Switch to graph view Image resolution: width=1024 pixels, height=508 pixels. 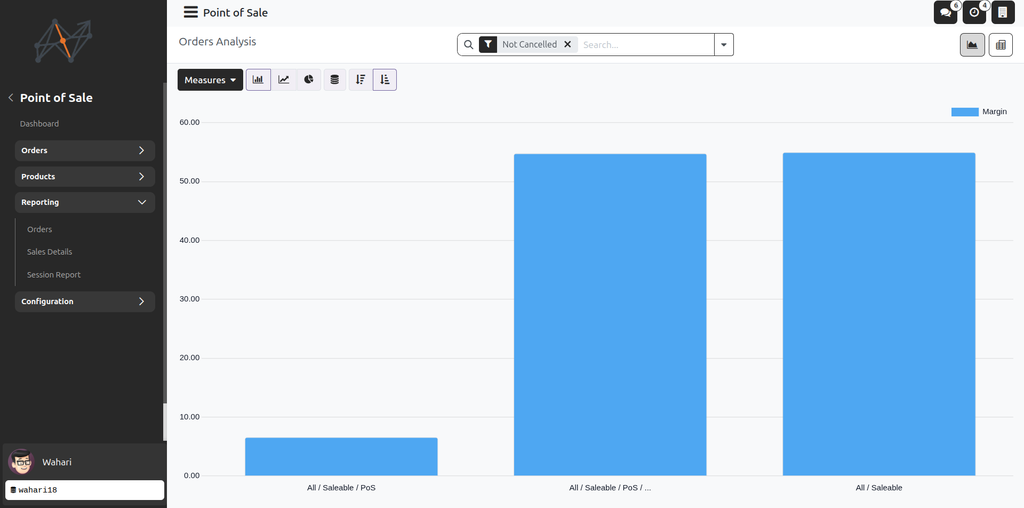click(972, 45)
